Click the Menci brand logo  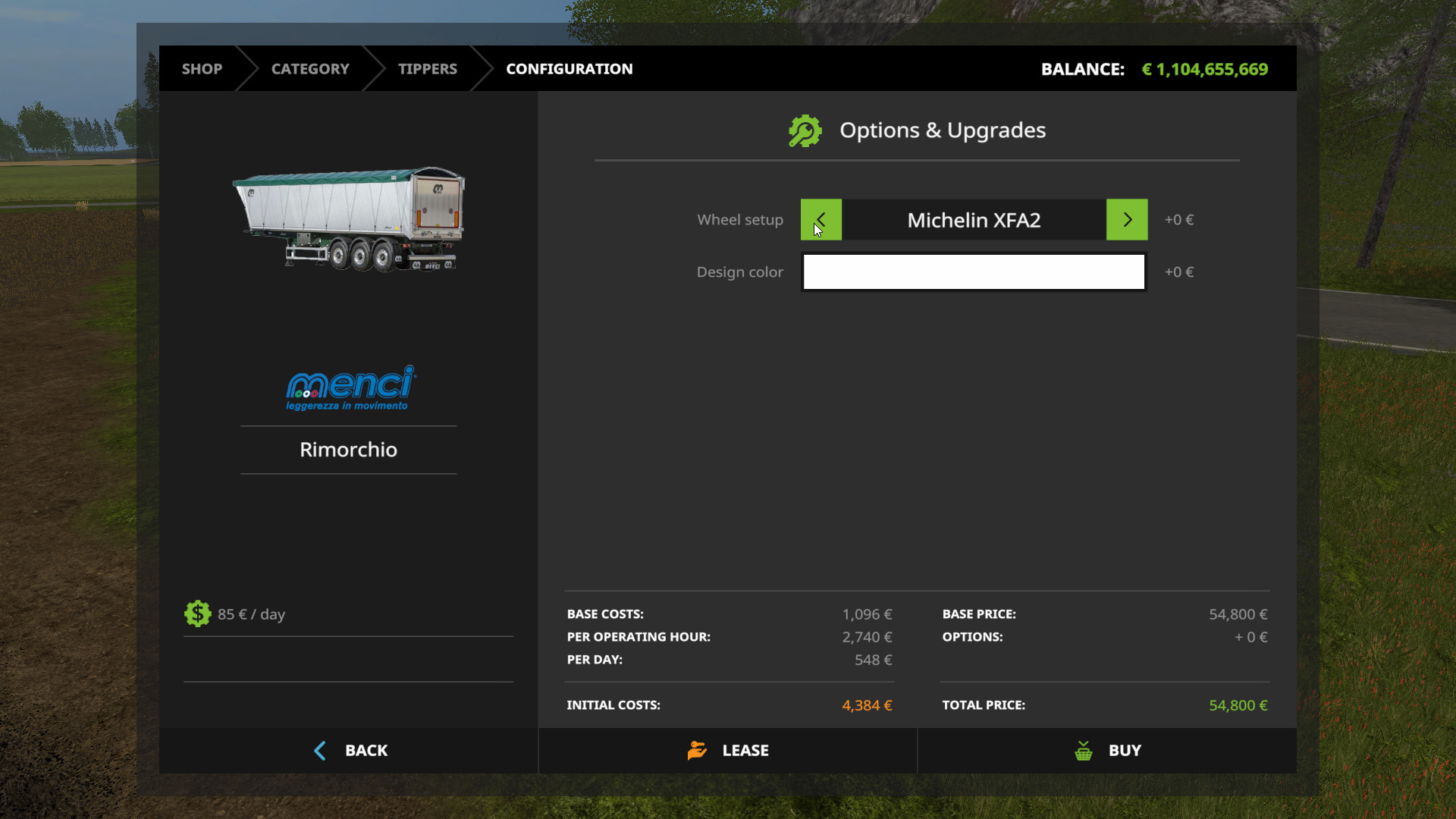point(349,388)
